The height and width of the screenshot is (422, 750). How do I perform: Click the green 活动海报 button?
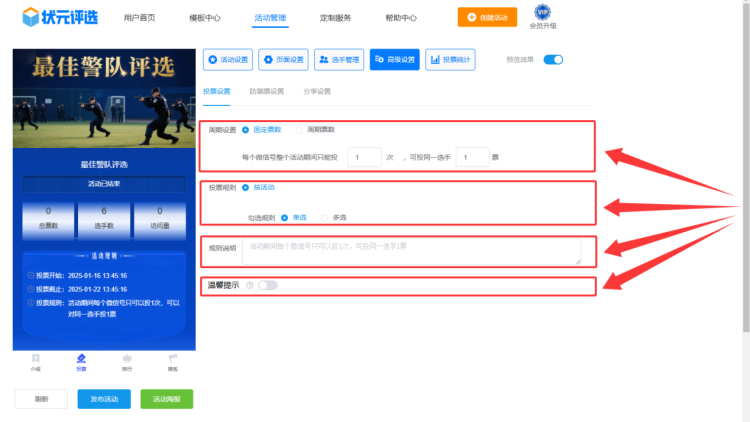(166, 398)
